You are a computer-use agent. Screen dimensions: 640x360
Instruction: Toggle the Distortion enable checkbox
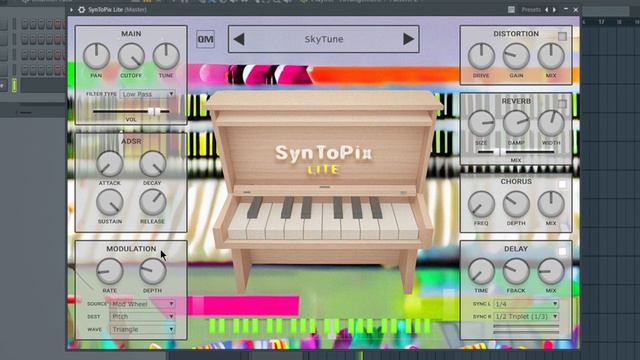[562, 36]
